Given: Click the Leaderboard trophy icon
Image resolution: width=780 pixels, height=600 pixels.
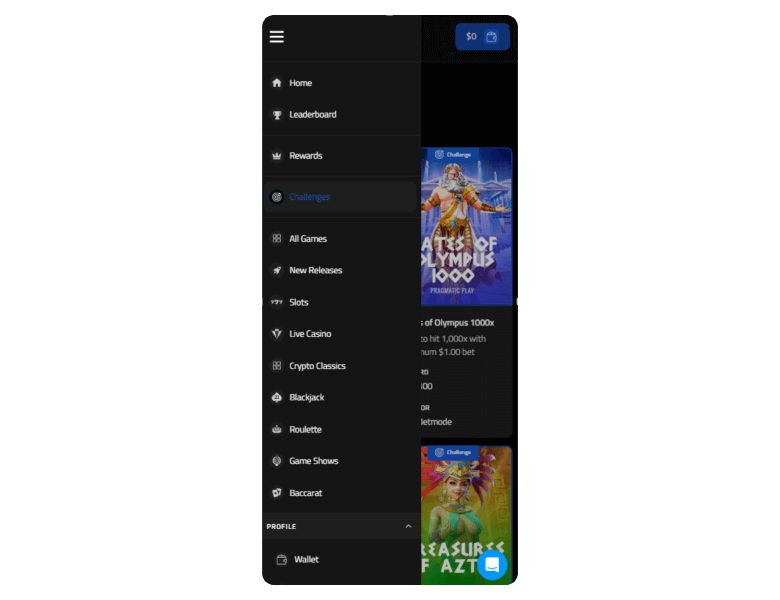Looking at the screenshot, I should click(x=277, y=115).
